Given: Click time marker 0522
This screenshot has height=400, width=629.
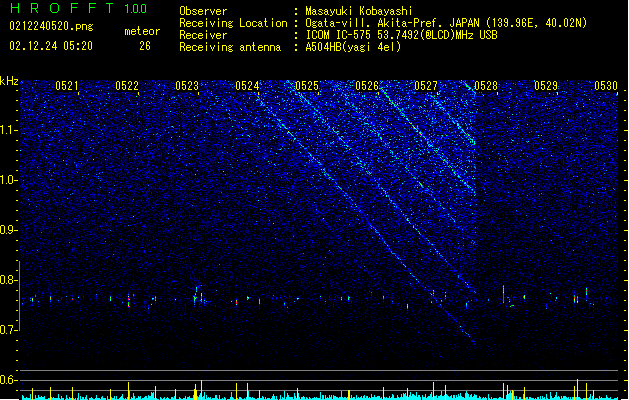Looking at the screenshot, I should (x=127, y=85).
